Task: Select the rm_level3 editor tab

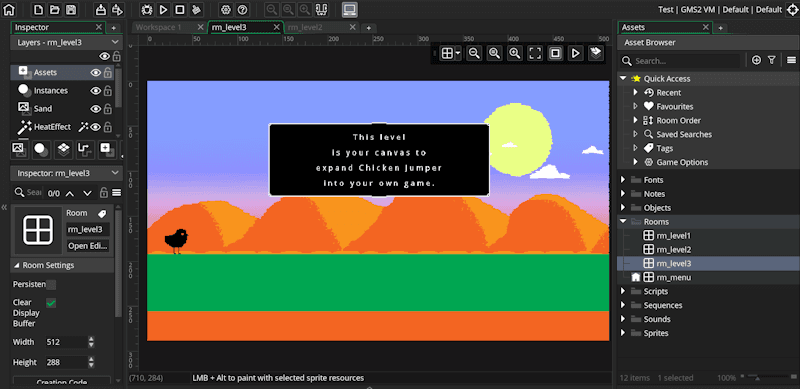Action: [230, 28]
